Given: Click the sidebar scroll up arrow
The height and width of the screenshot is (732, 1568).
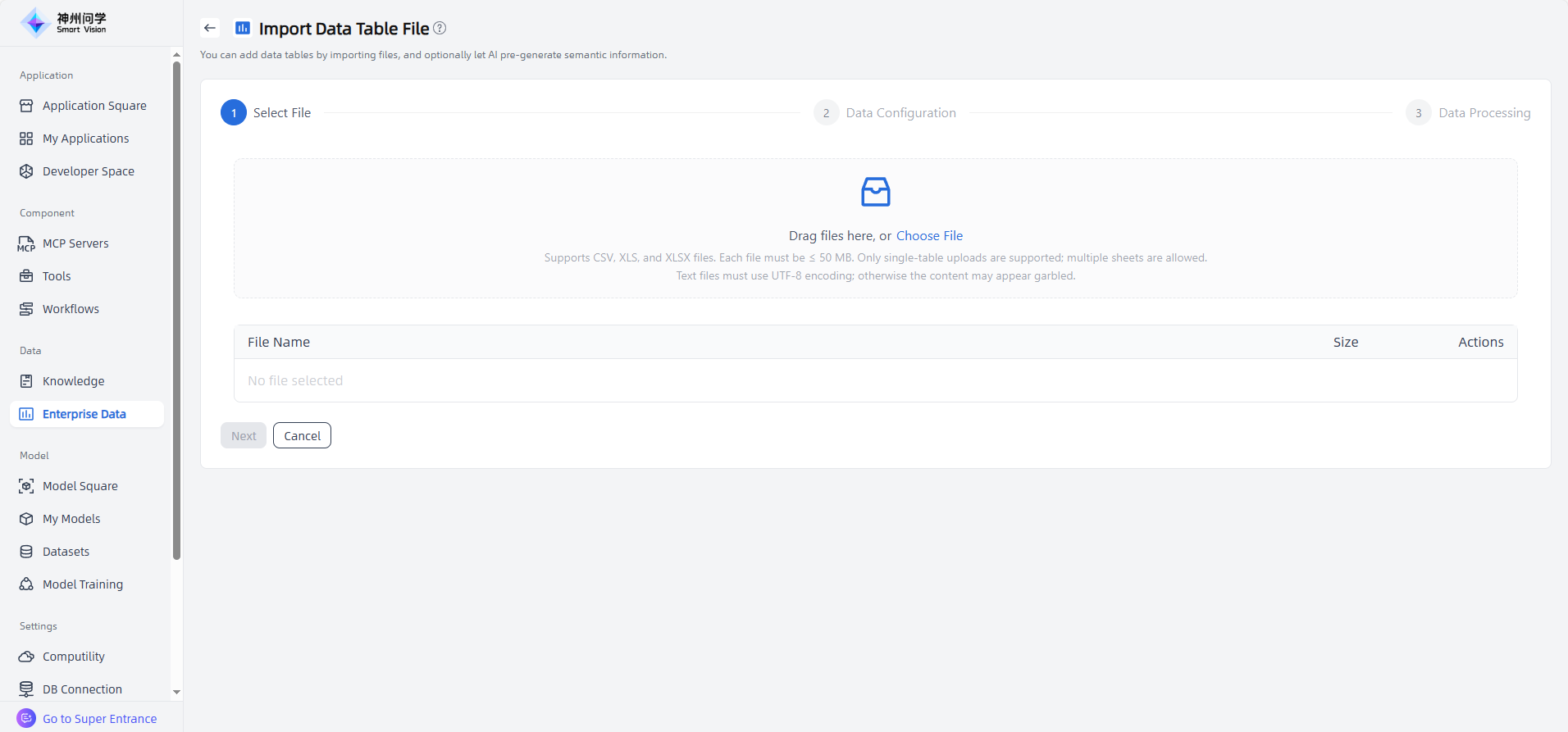Looking at the screenshot, I should coord(176,55).
